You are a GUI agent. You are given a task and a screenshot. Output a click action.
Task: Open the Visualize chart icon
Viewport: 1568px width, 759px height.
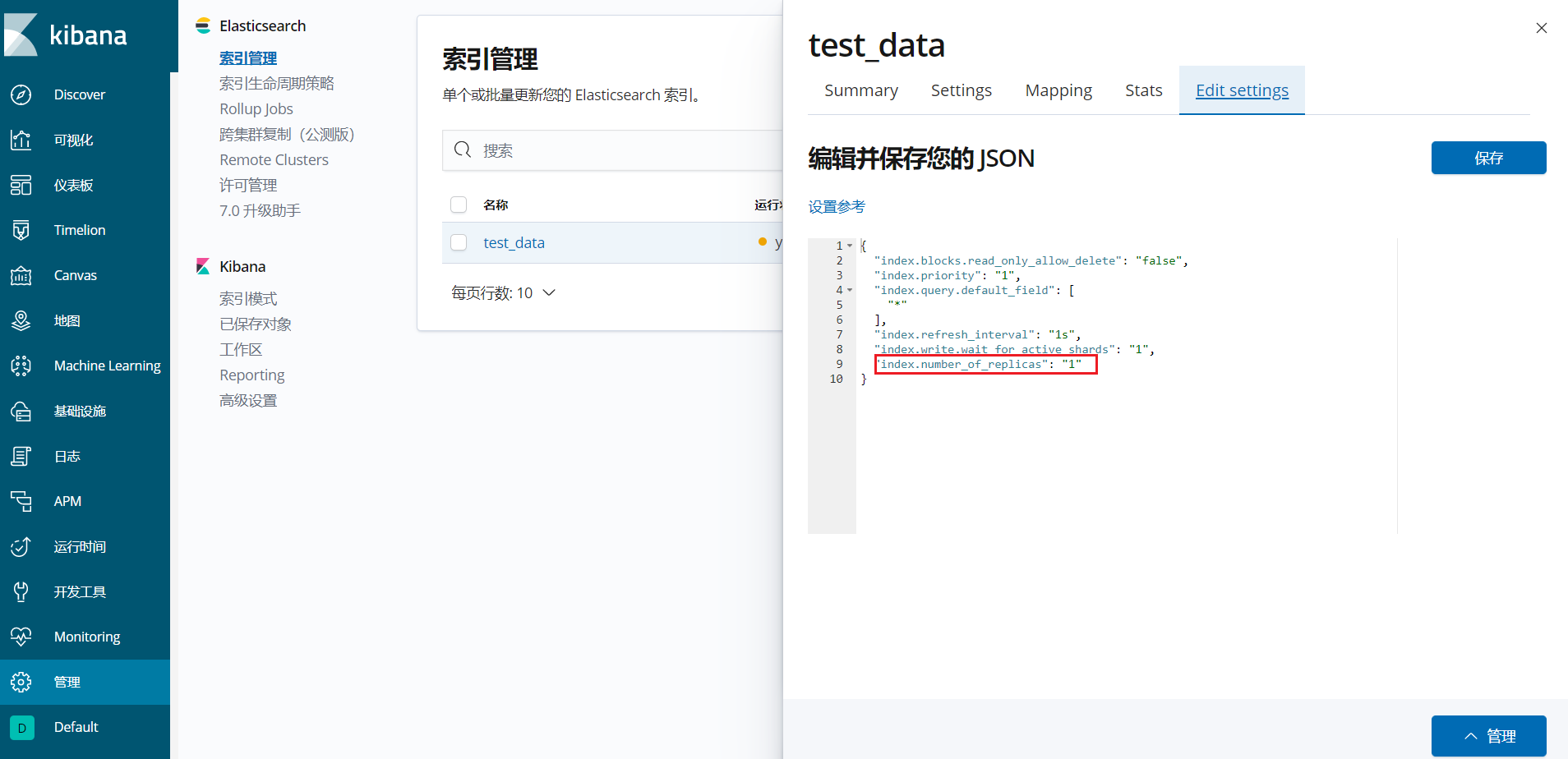pos(21,140)
